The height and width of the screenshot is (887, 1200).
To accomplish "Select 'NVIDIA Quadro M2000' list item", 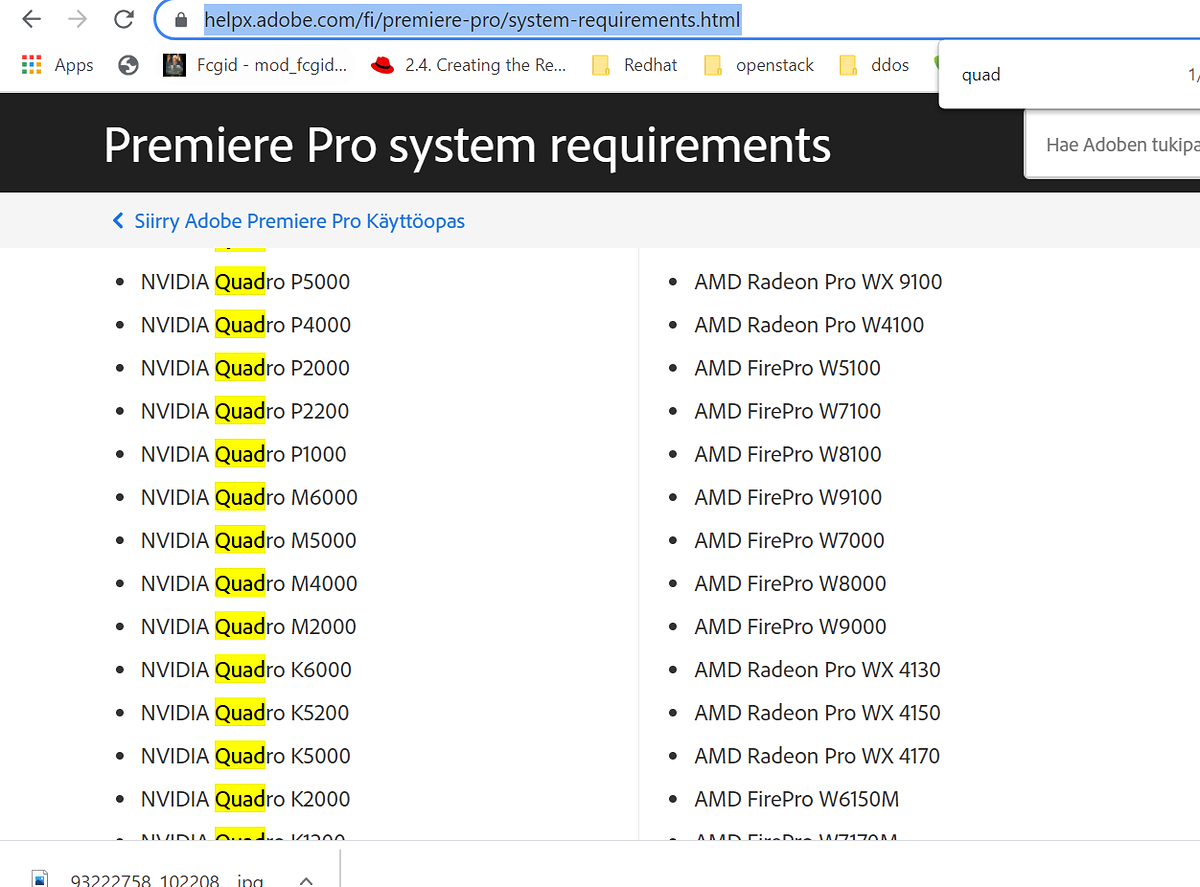I will pos(249,626).
